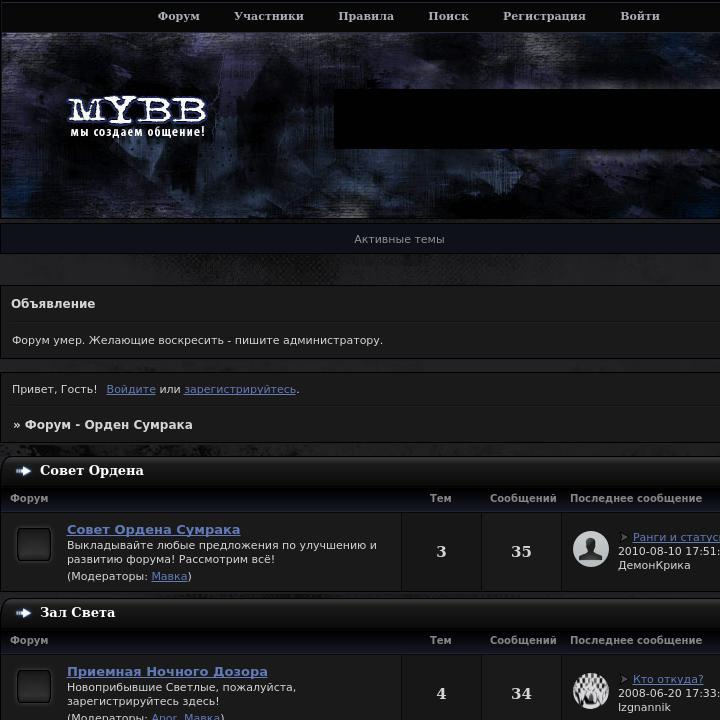Open the Правила menu item
The image size is (720, 720).
point(366,16)
